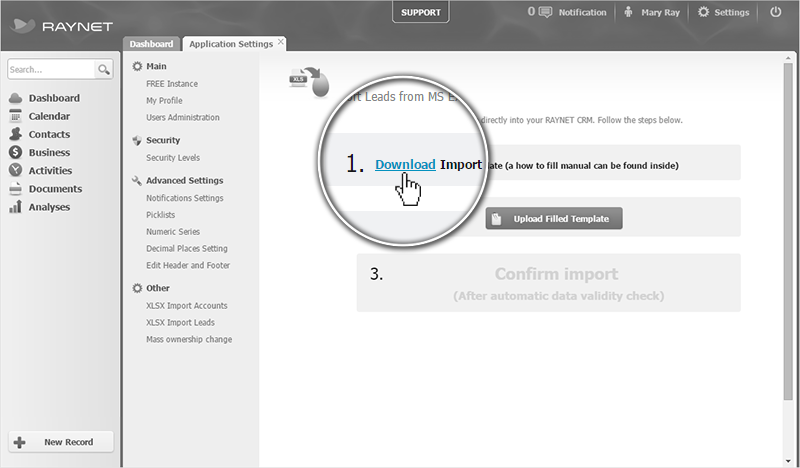800x468 pixels.
Task: Click the plus icon of New Record
Action: (x=19, y=442)
